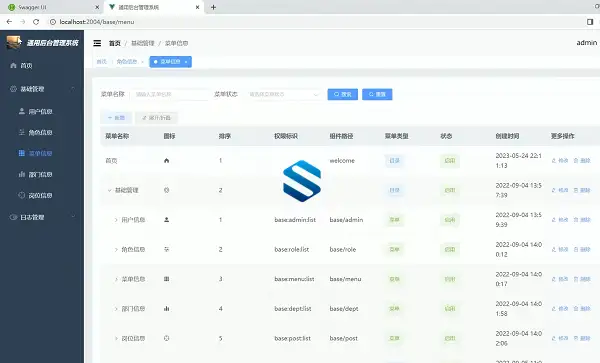The width and height of the screenshot is (600, 363).
Task: Delete the base/post row
Action: [582, 339]
